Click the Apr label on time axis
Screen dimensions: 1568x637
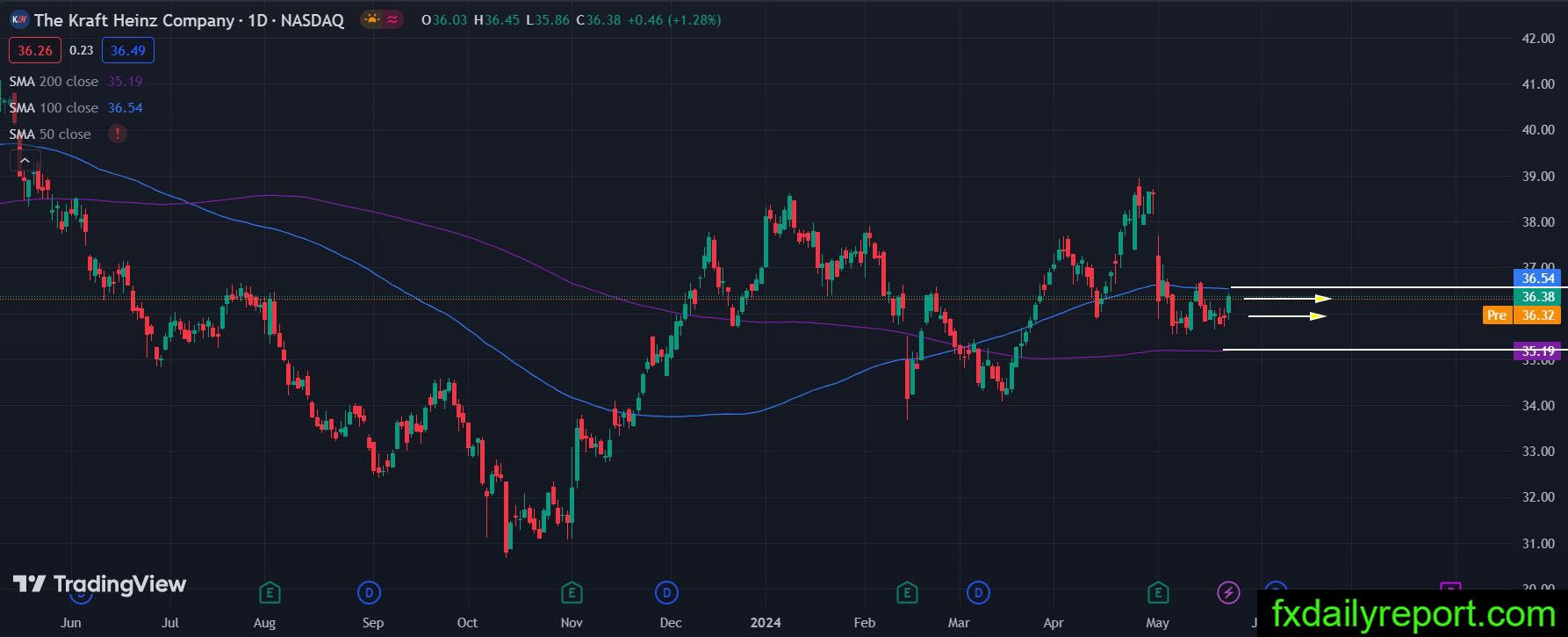tap(1054, 623)
